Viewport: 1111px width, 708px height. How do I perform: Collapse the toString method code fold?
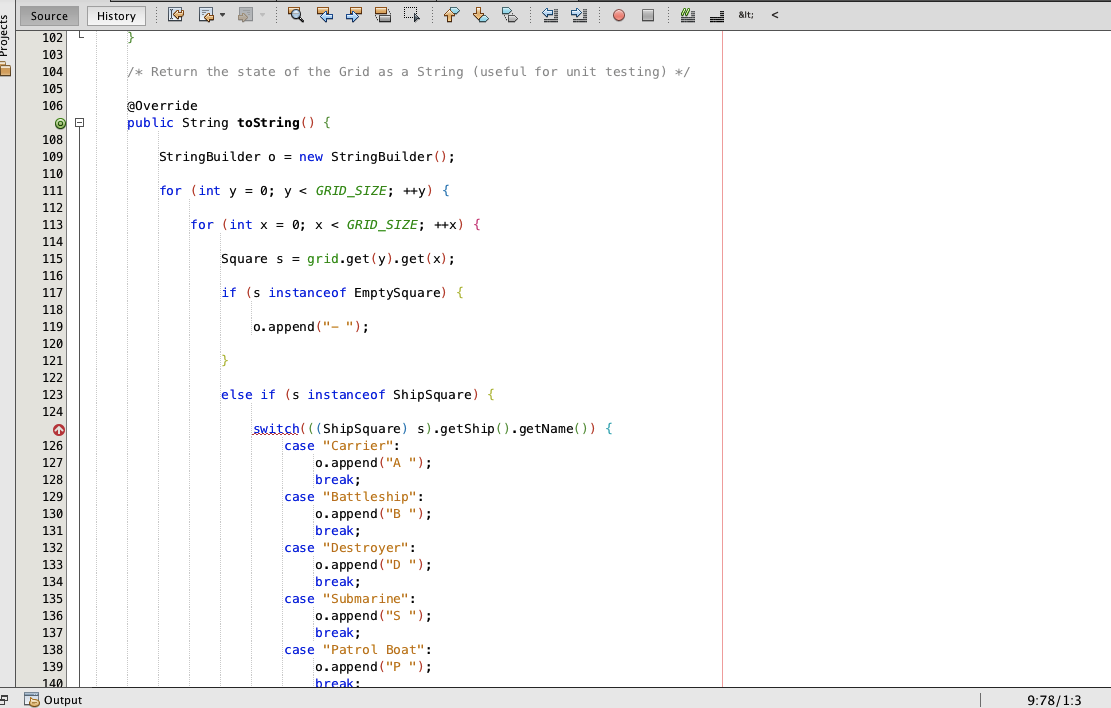(80, 122)
